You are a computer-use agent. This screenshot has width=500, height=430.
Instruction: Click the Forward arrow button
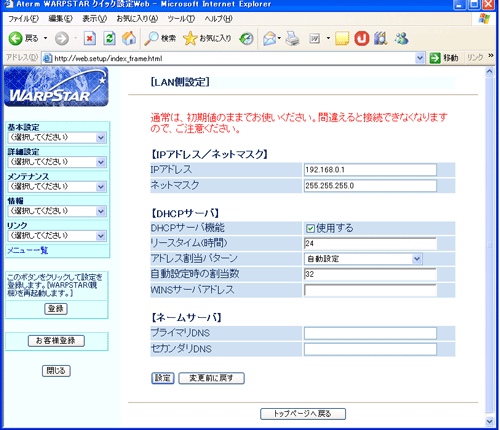62,39
